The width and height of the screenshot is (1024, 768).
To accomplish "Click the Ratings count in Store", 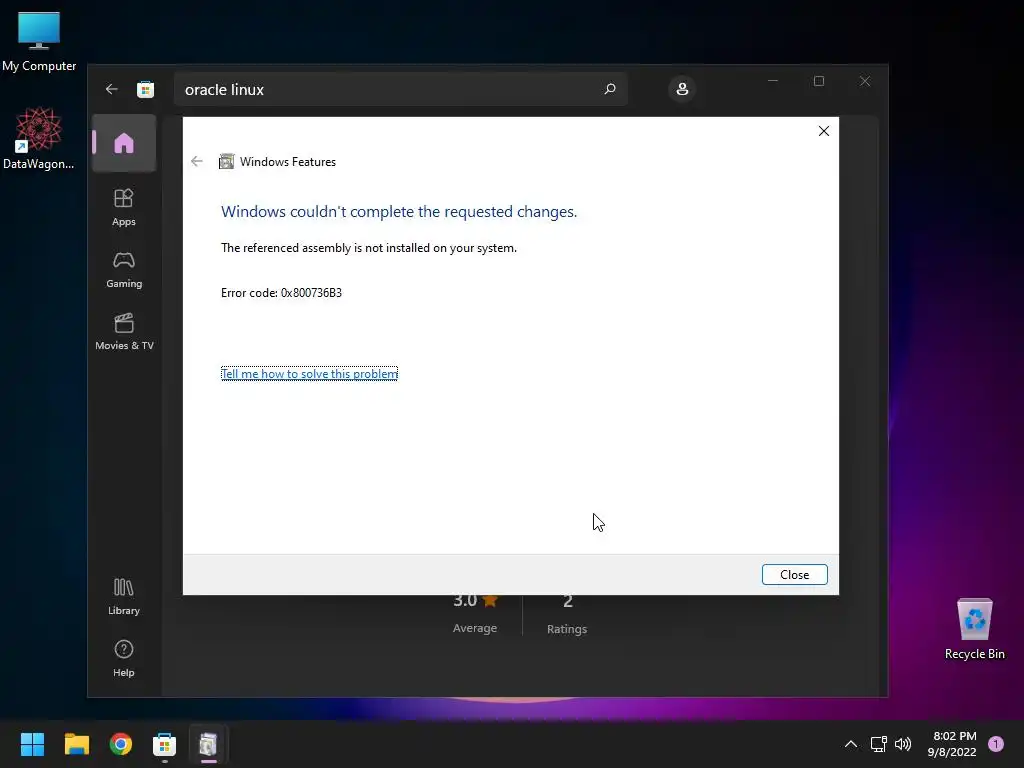I will pyautogui.click(x=567, y=615).
